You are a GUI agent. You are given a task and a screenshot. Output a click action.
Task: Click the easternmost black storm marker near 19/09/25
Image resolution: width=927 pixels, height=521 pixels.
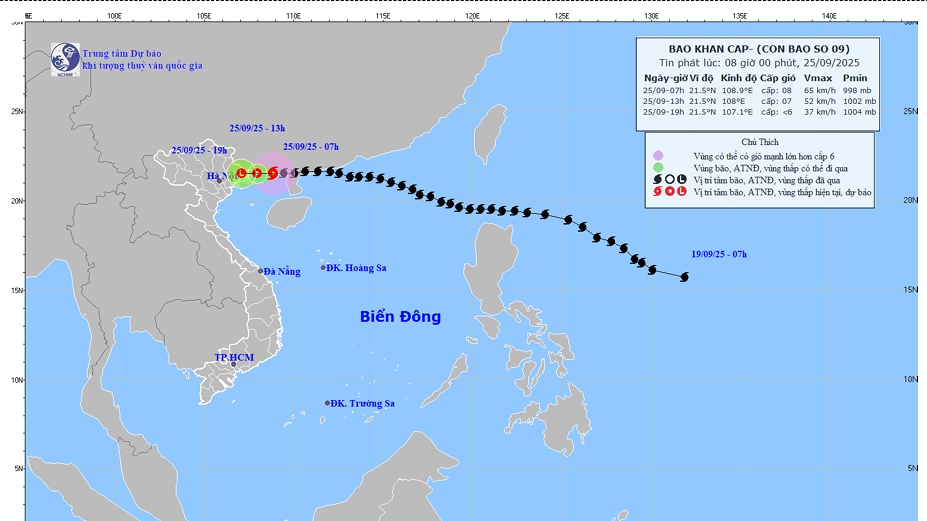pos(685,277)
